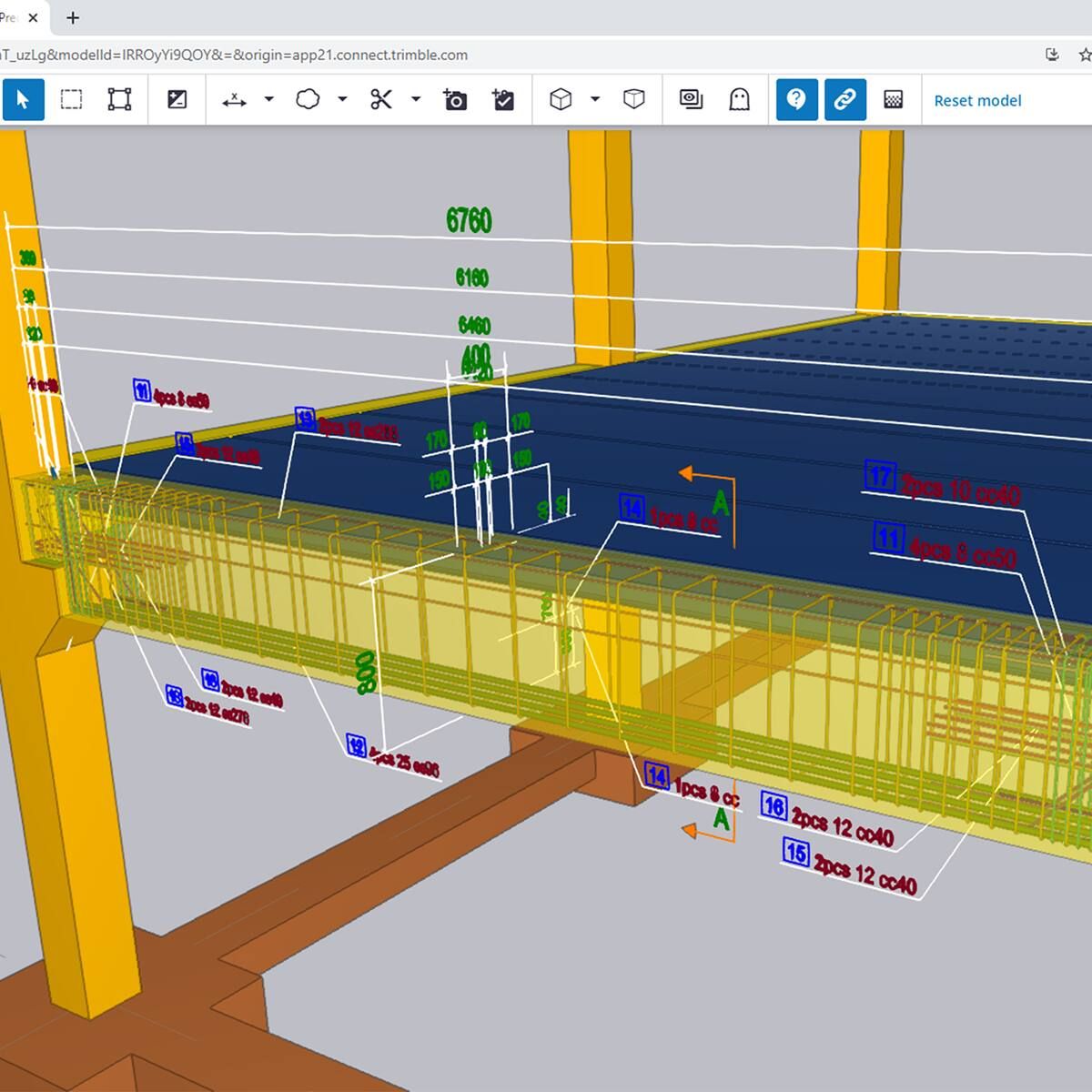Expand the clip plane options arrow
Screen dimensions: 1092x1092
pos(416,99)
